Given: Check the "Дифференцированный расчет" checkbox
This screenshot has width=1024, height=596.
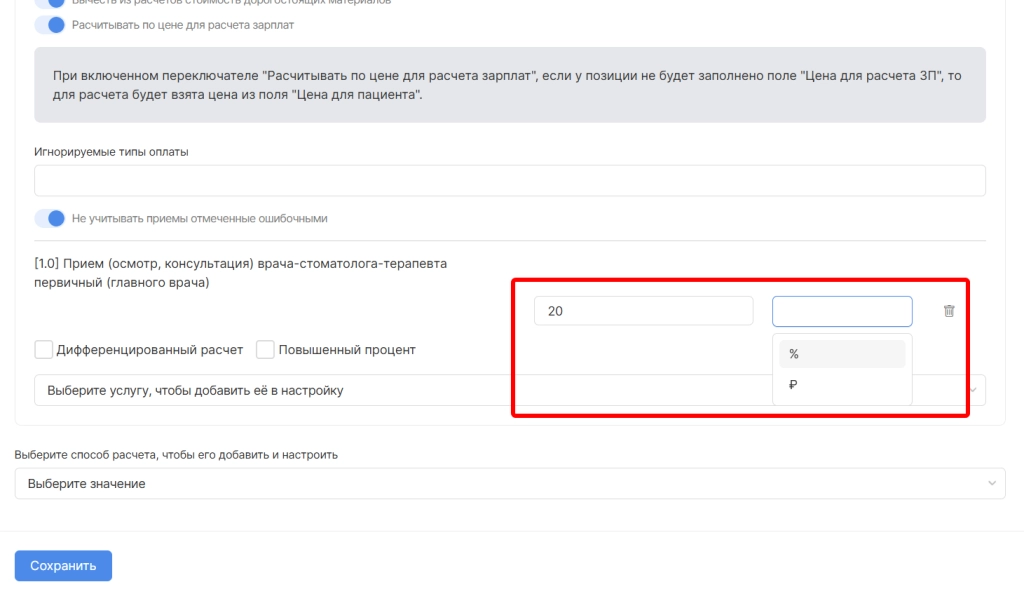Looking at the screenshot, I should click(x=44, y=350).
